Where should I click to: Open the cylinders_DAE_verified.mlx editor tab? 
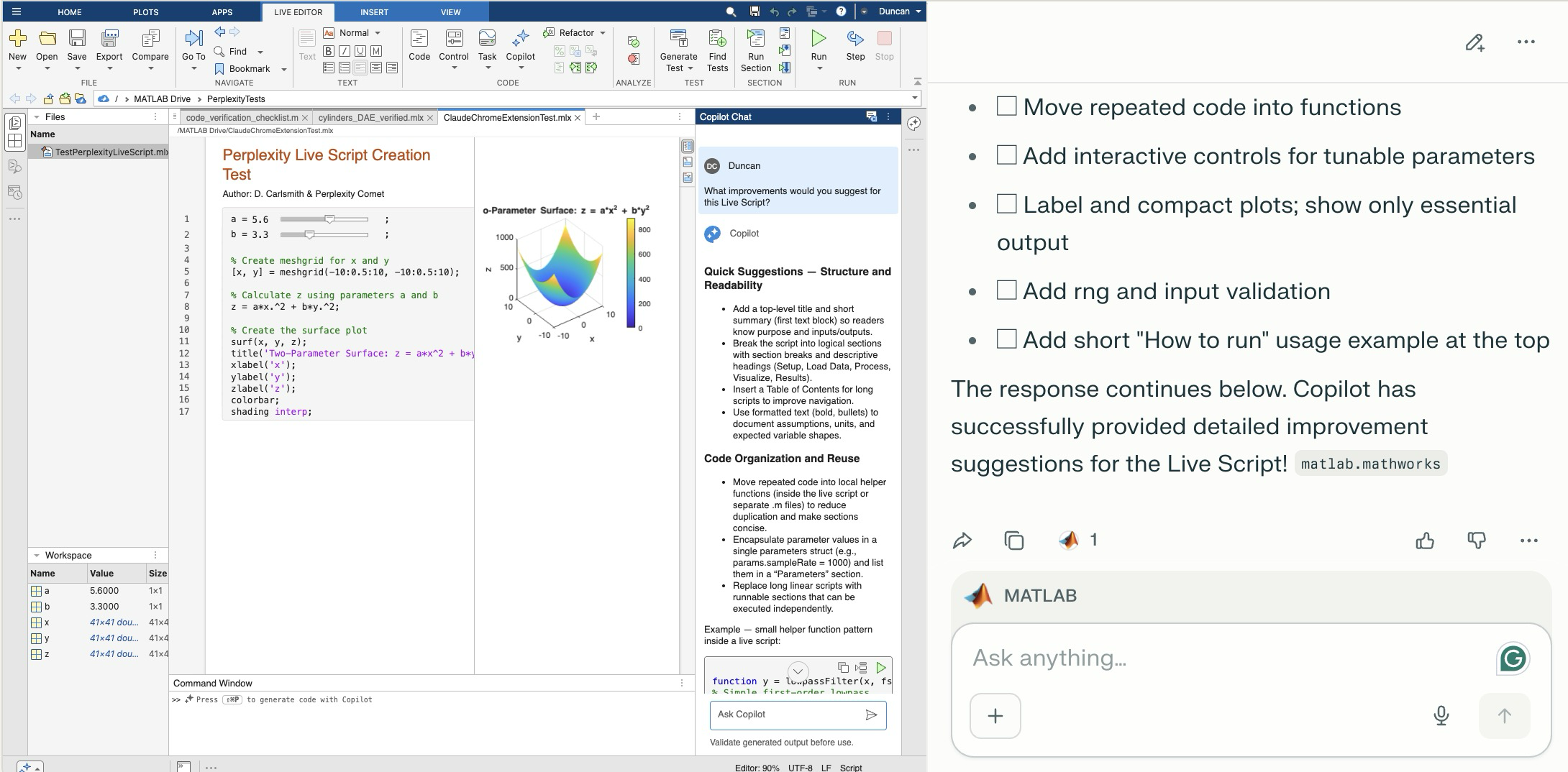point(371,117)
